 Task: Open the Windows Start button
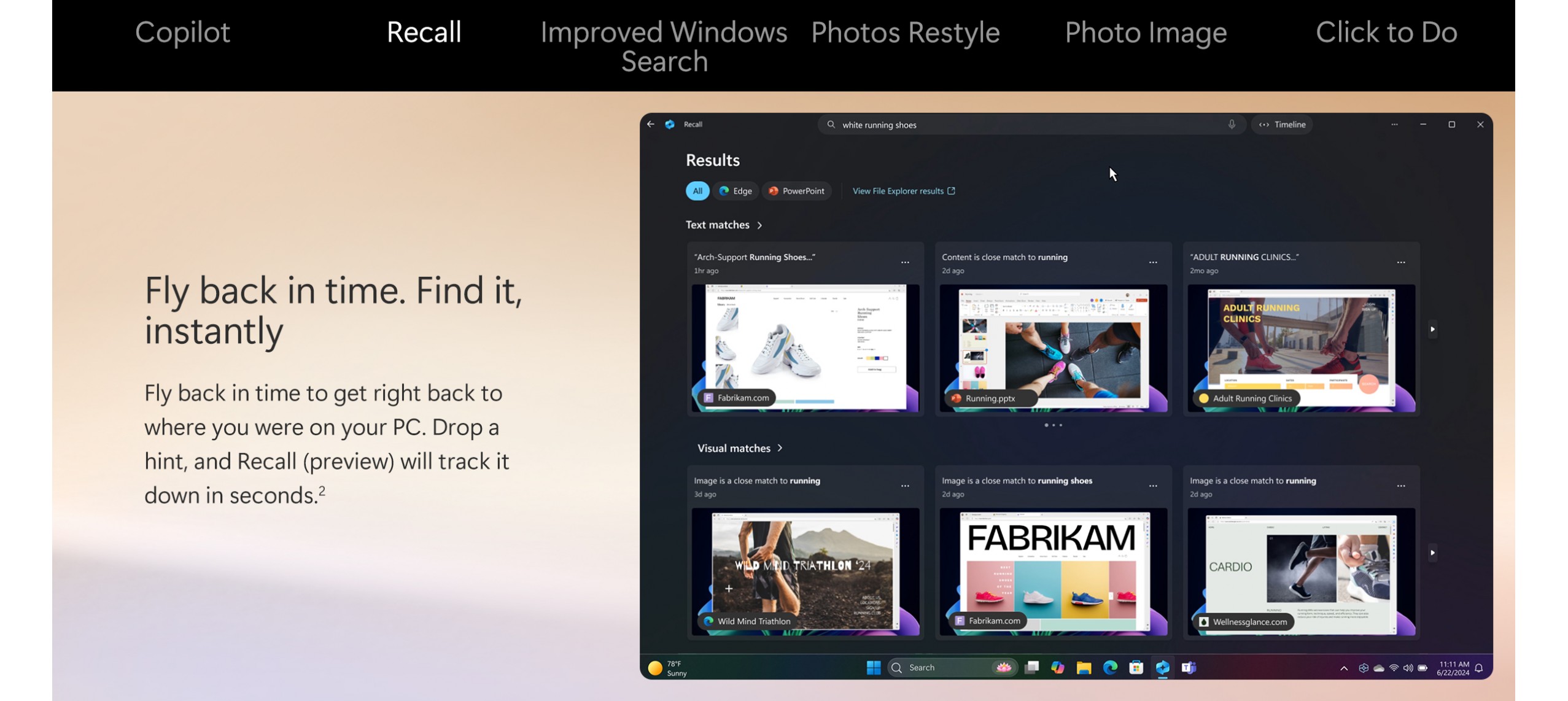[874, 667]
